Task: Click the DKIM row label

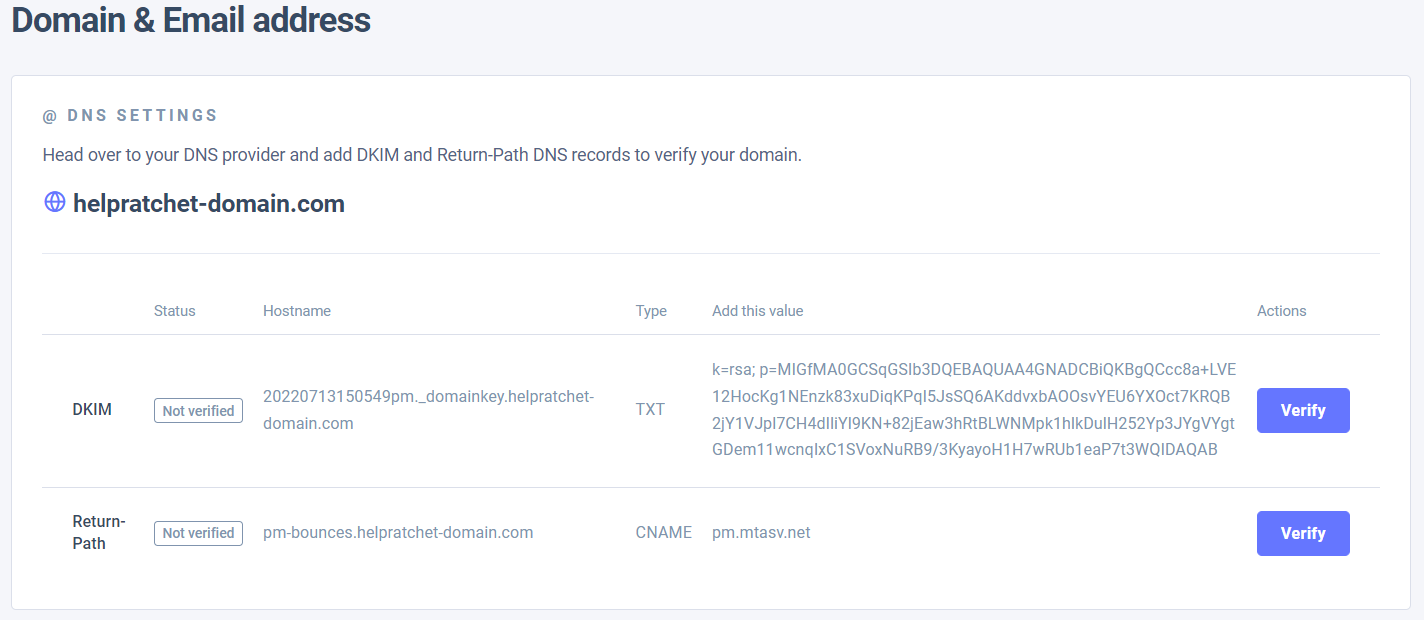Action: point(92,410)
